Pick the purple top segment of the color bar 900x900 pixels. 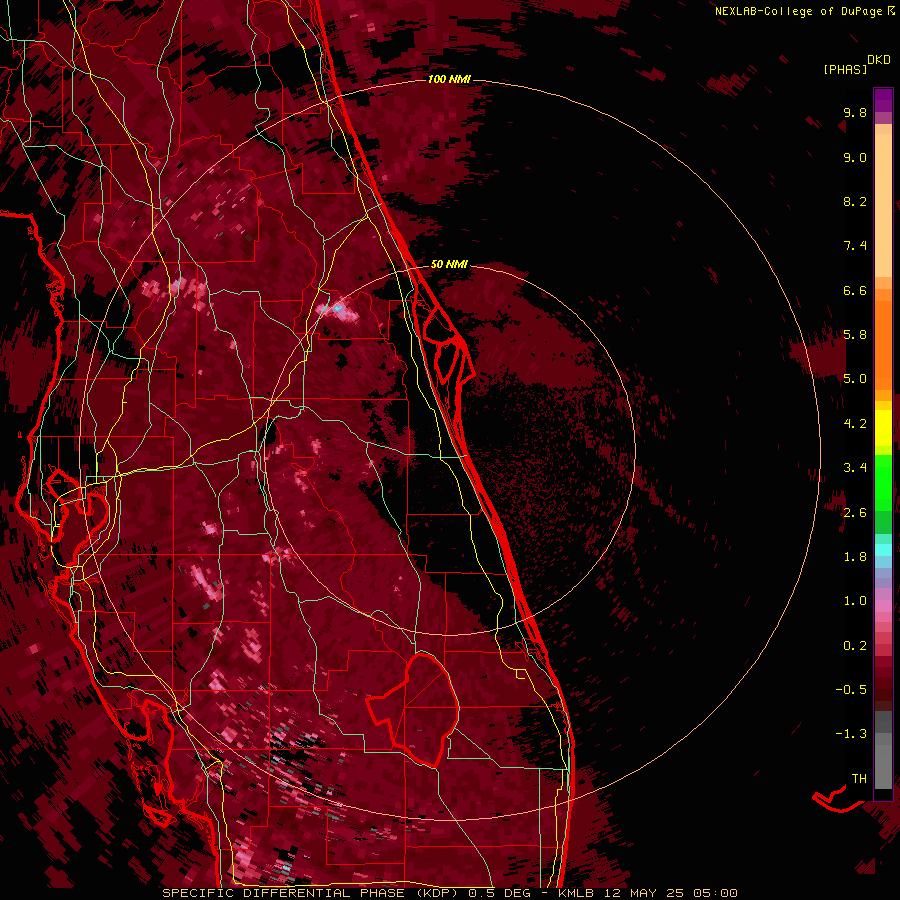pos(883,100)
